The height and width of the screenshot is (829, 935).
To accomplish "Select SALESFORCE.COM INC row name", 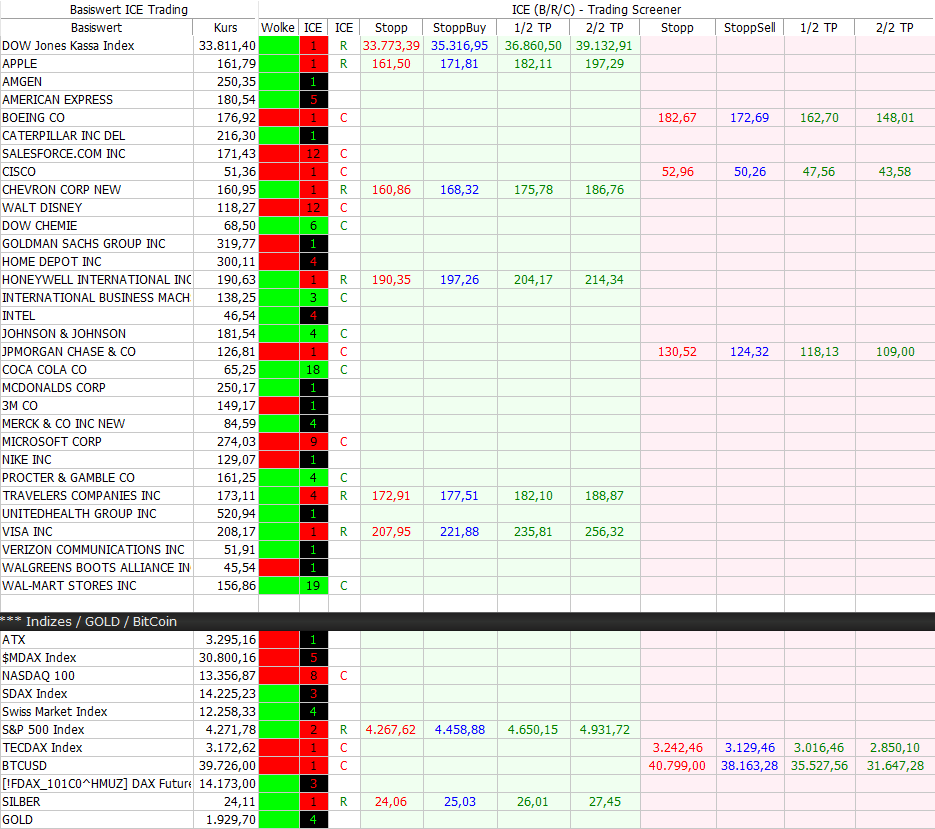I will point(64,154).
